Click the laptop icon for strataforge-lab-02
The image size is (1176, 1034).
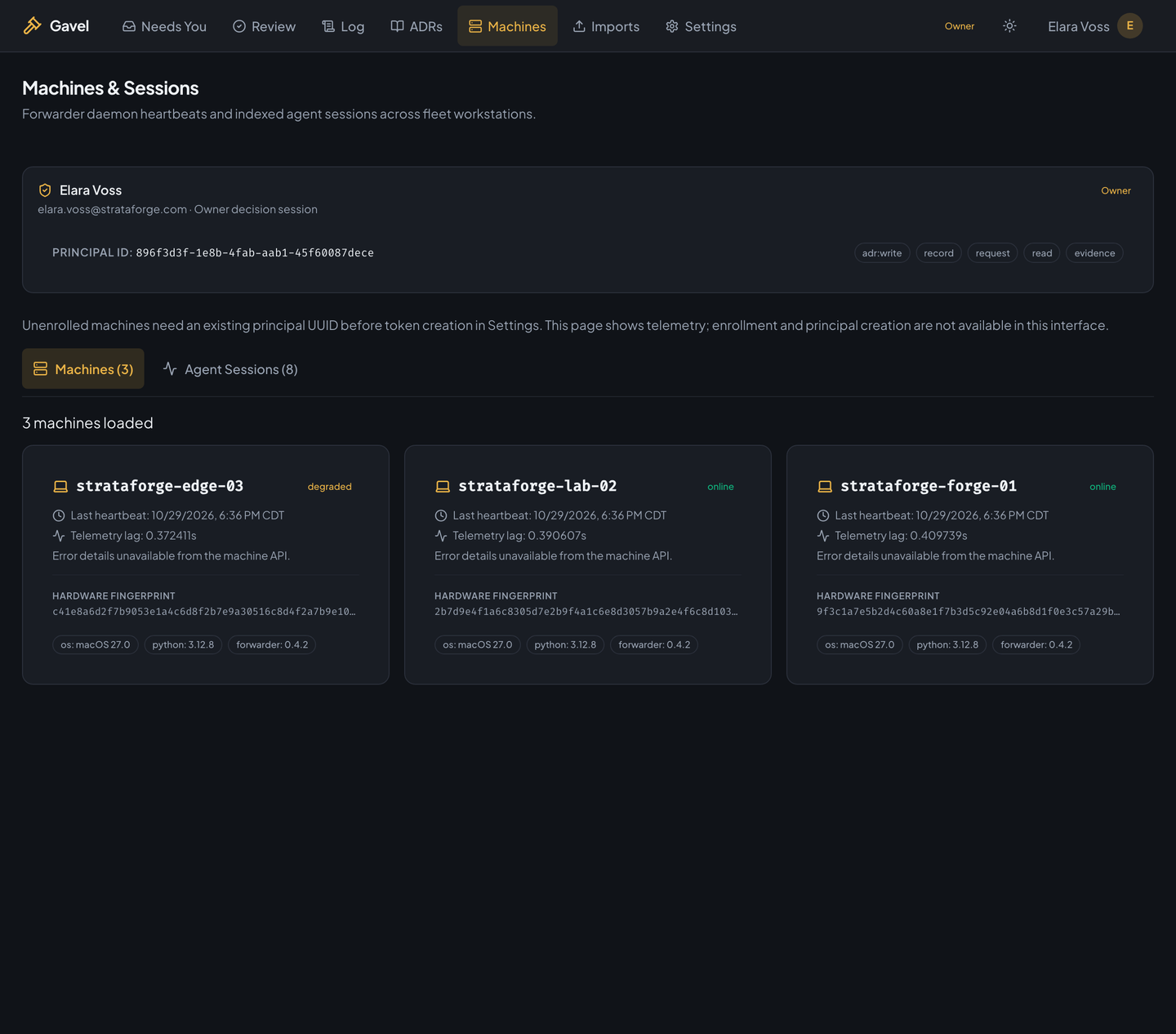point(443,487)
